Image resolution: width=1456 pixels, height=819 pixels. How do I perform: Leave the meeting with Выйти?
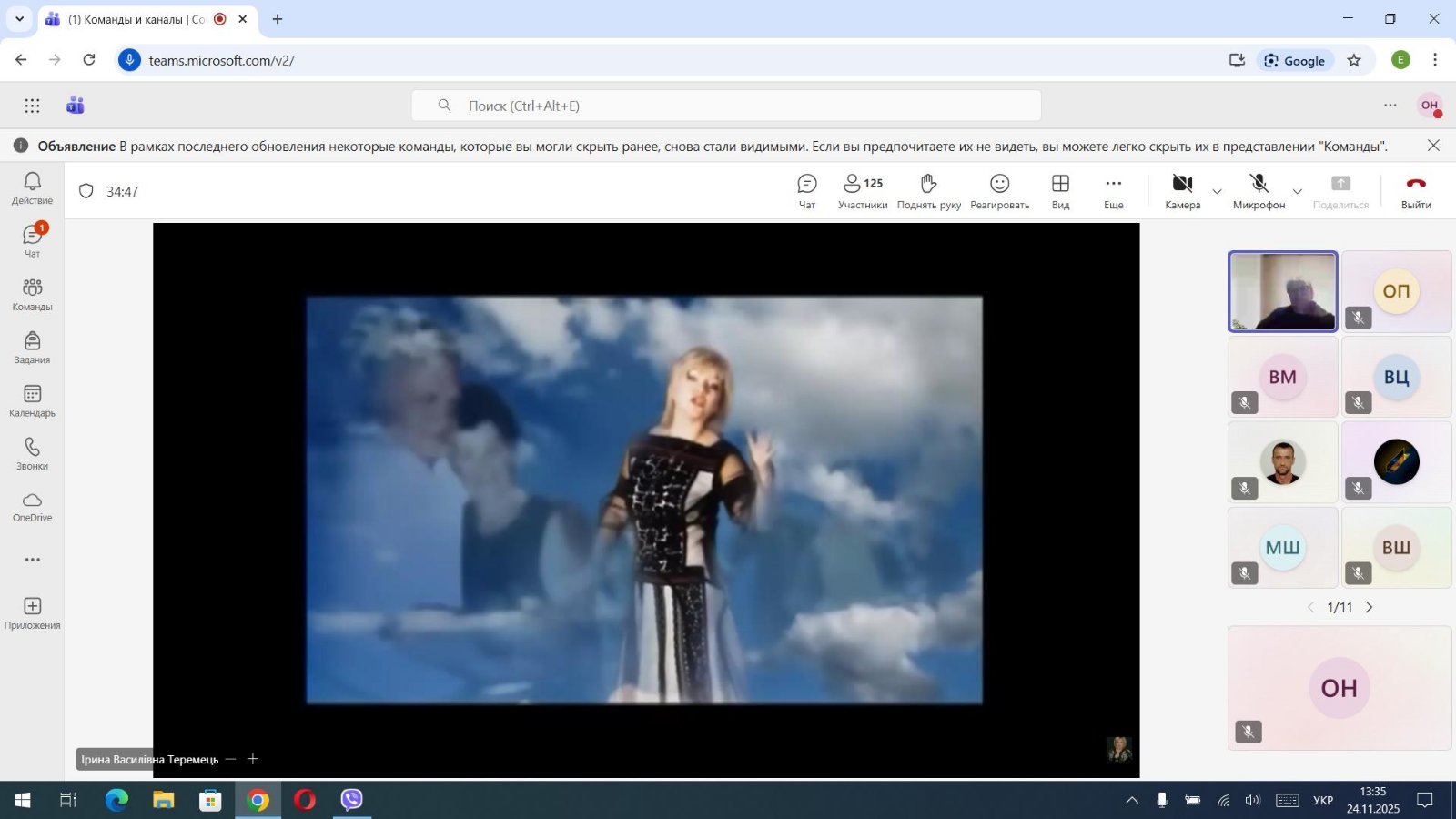coord(1415,191)
